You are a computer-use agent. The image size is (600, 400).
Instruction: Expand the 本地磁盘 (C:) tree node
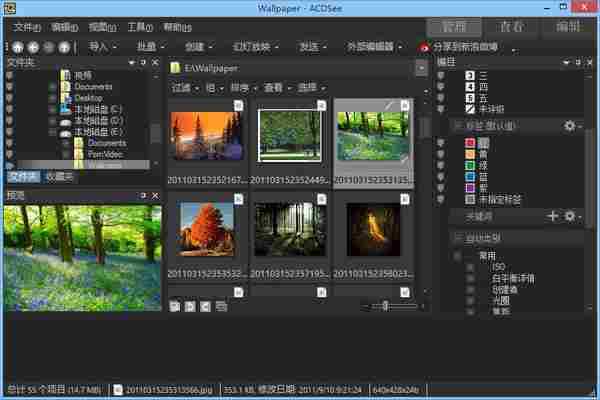(52, 109)
